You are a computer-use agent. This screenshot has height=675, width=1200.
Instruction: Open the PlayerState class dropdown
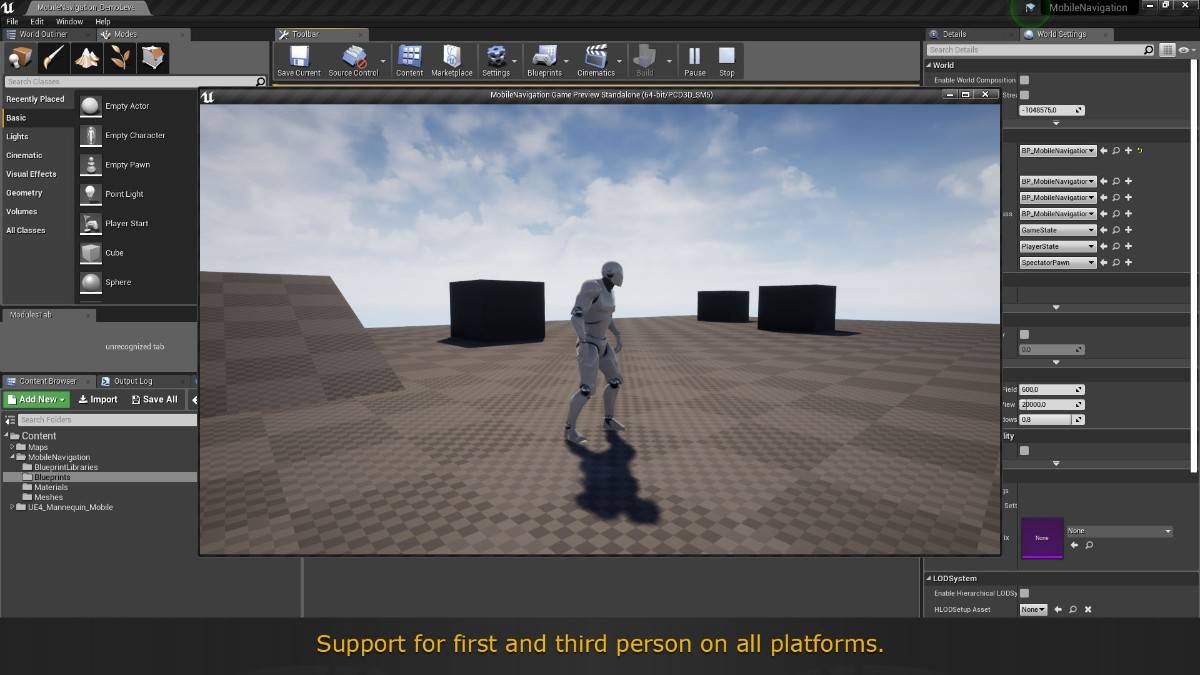[x=1057, y=246]
